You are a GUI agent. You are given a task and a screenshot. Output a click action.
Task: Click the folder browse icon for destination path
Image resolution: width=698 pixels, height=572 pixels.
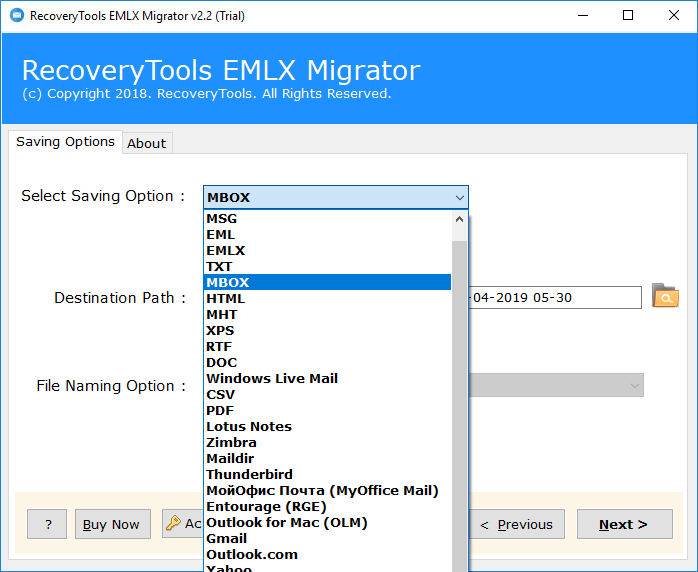[x=665, y=296]
